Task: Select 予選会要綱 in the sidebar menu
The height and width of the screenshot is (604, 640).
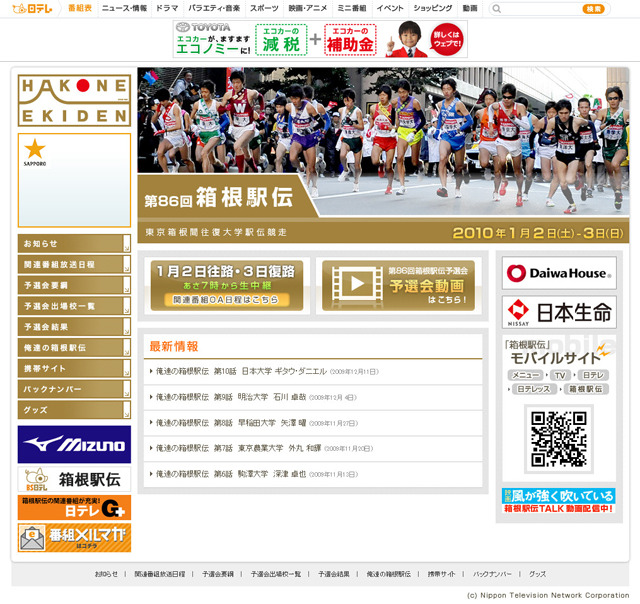Action: point(74,285)
